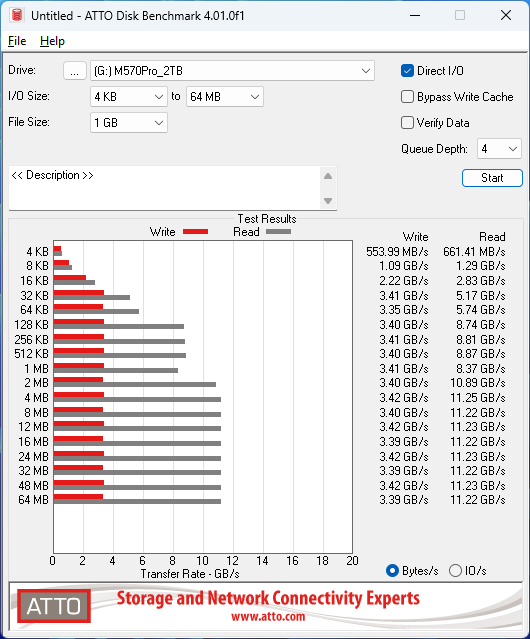Click the 32 KB write bar in chart
Viewport: 530px width, 639px height.
(x=79, y=292)
